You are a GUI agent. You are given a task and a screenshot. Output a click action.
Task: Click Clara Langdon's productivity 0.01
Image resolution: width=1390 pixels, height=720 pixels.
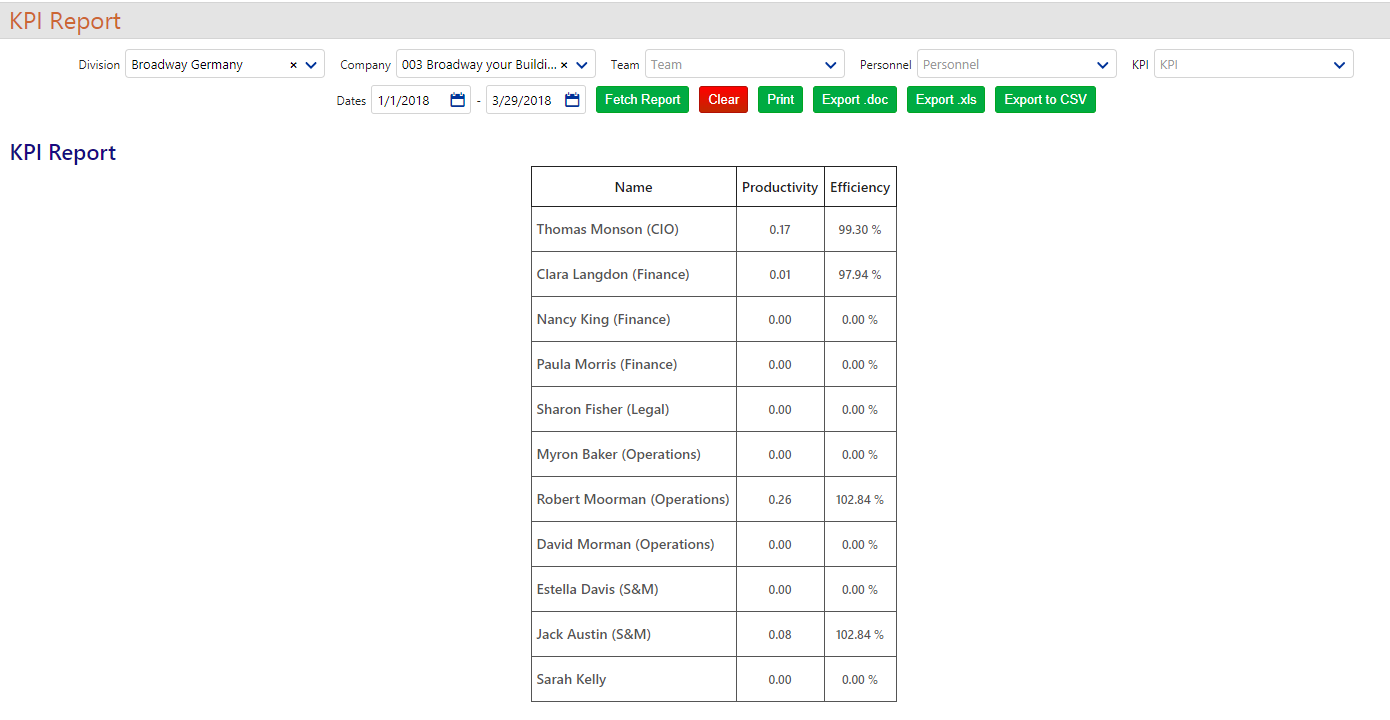pyautogui.click(x=780, y=275)
